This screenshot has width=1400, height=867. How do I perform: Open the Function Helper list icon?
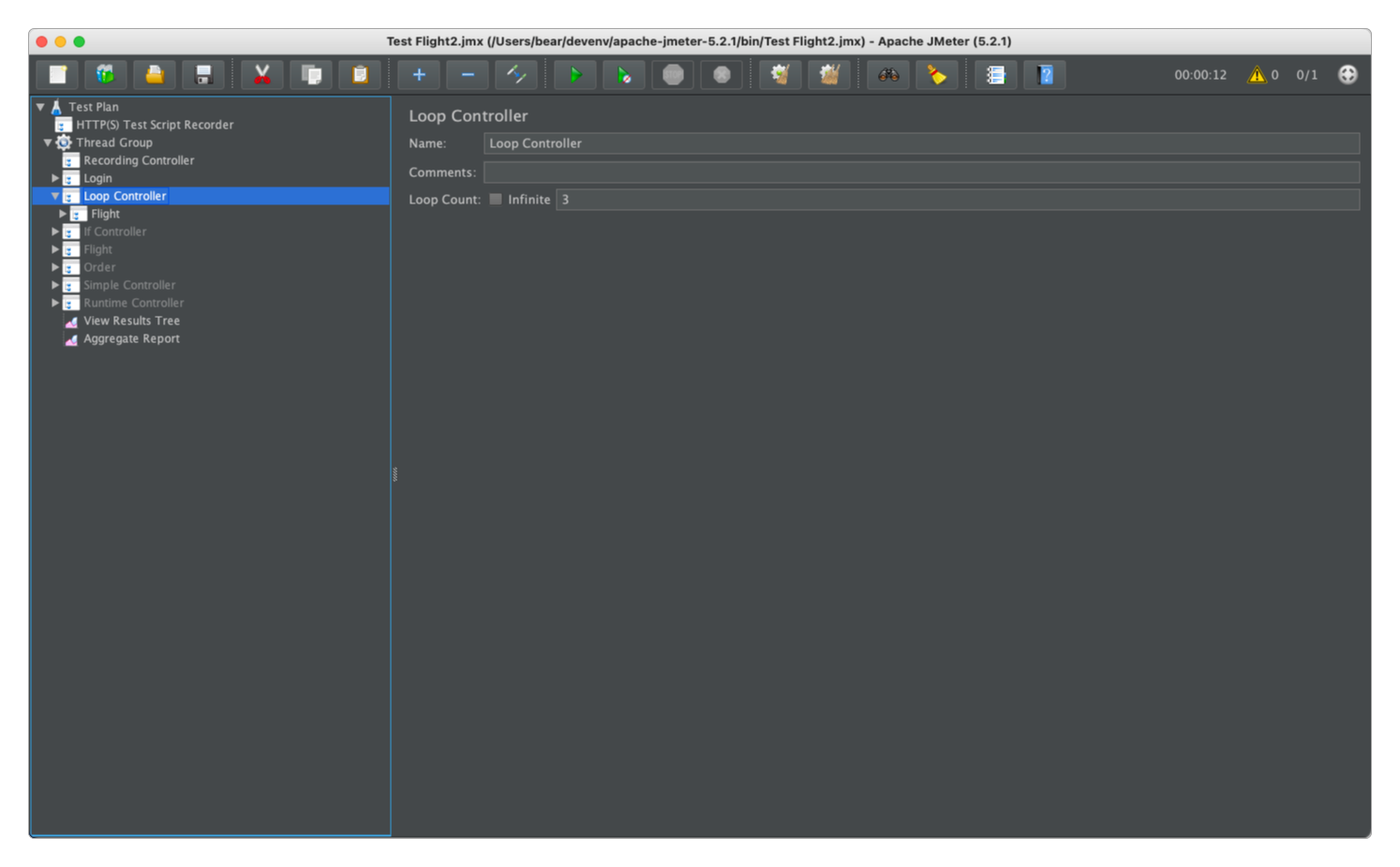click(996, 75)
